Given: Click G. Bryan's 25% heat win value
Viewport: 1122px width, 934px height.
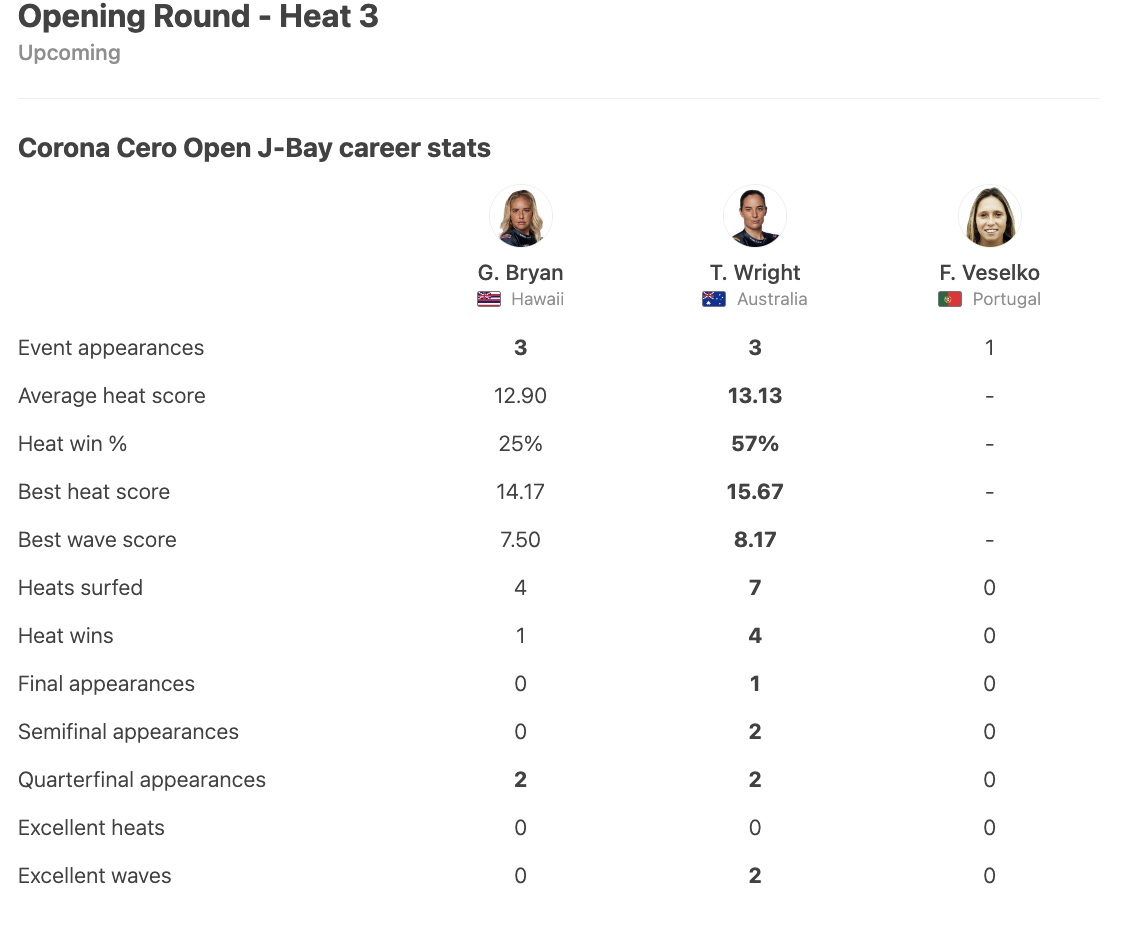Looking at the screenshot, I should point(520,444).
